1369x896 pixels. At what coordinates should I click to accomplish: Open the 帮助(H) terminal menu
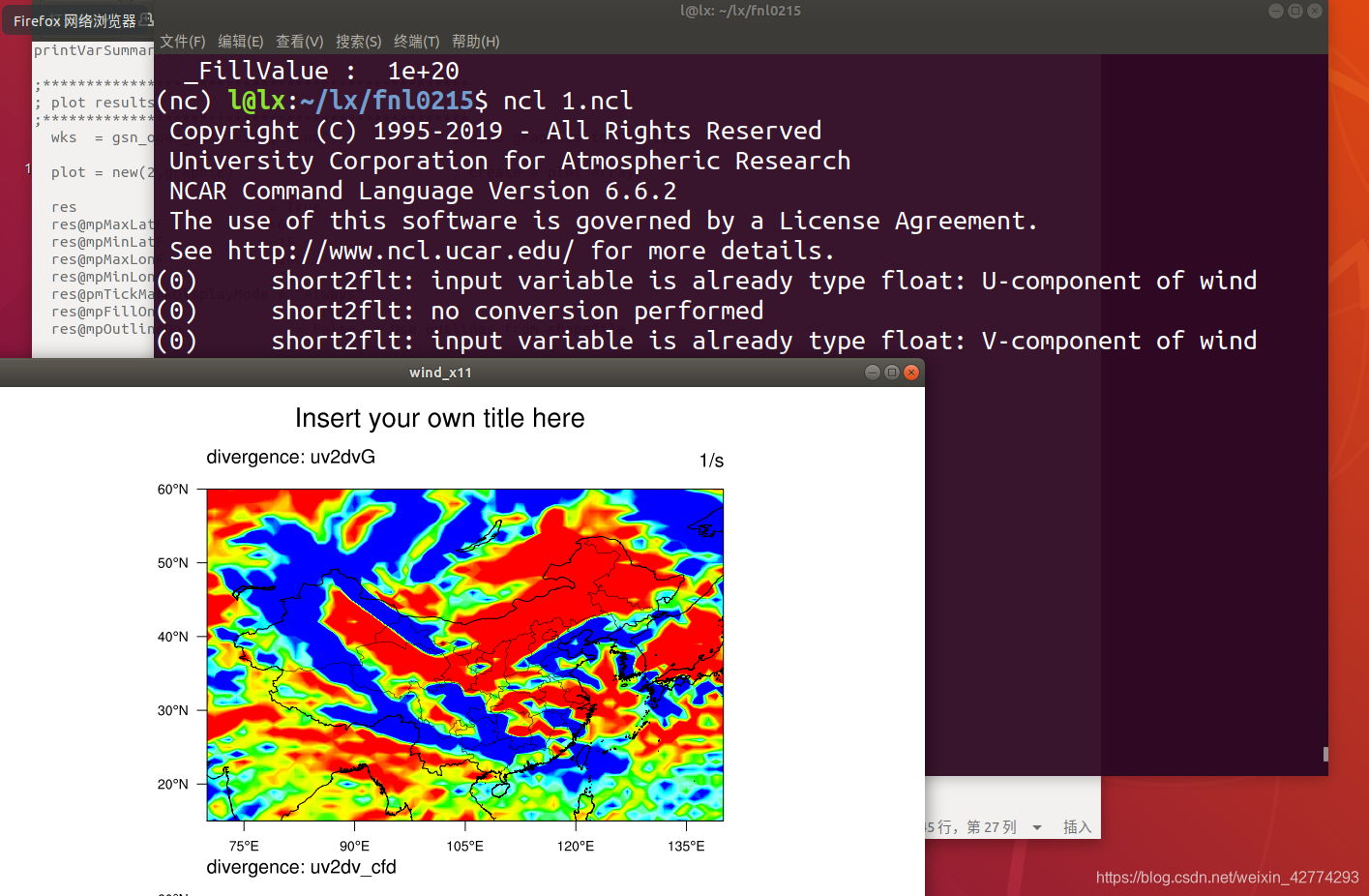[x=475, y=42]
